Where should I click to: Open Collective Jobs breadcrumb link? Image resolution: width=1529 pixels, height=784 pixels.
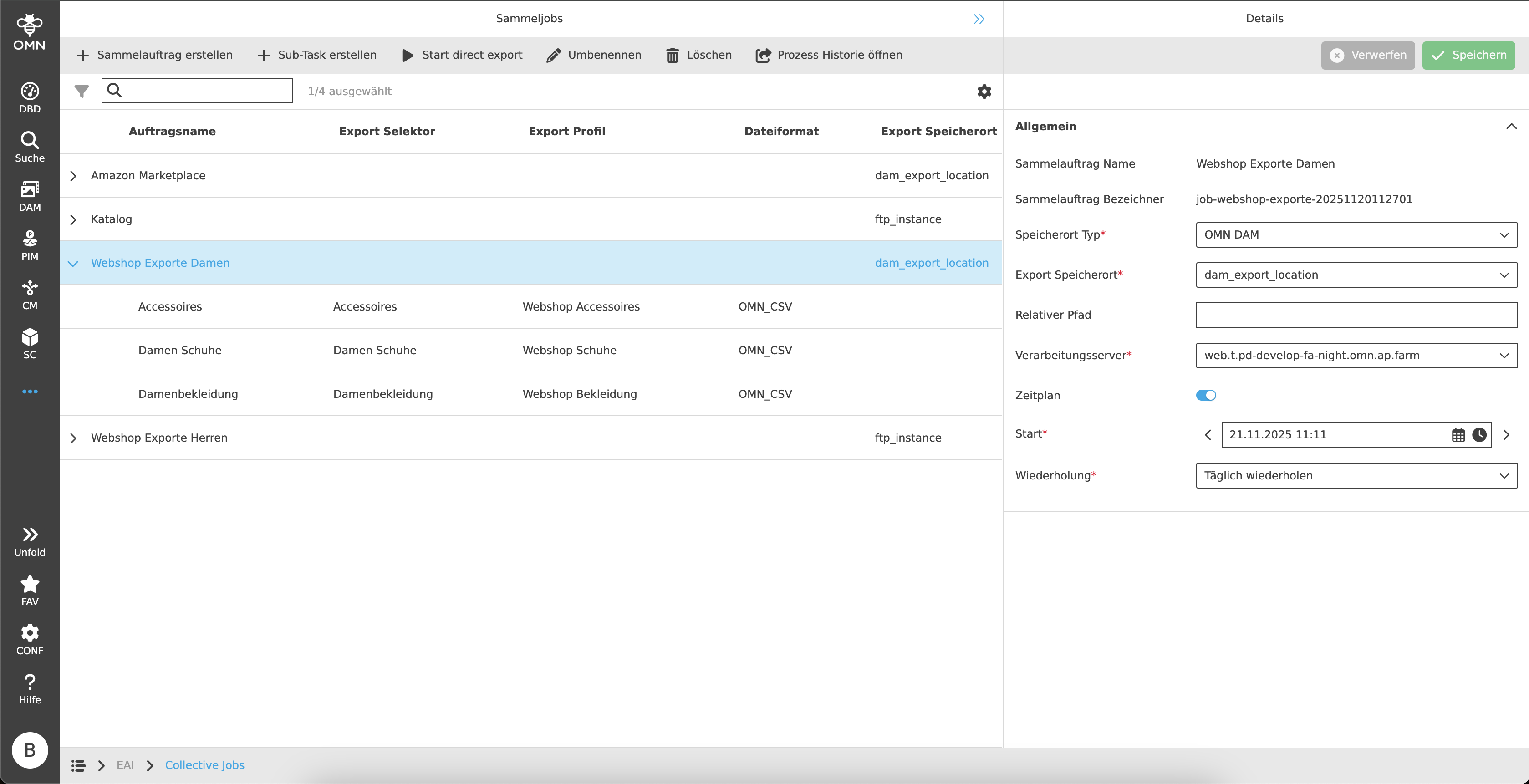point(204,765)
